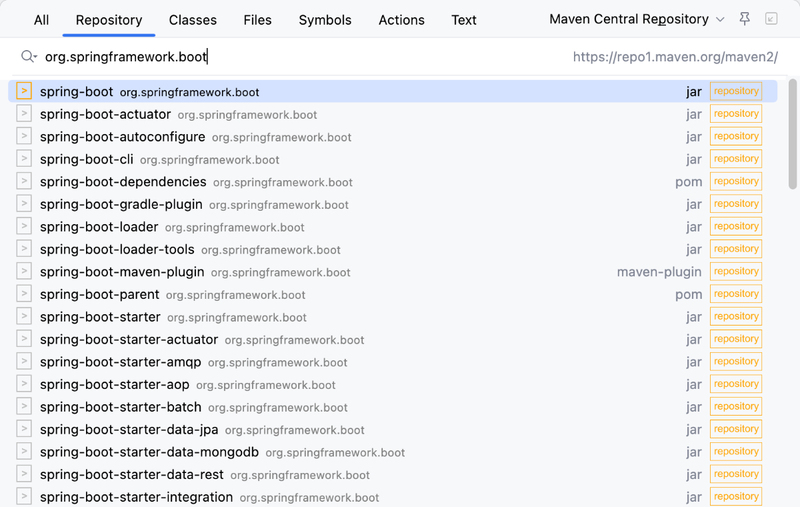Click maven-plugin type on spring-boot-maven-plugin row
The width and height of the screenshot is (800, 507).
coord(659,272)
